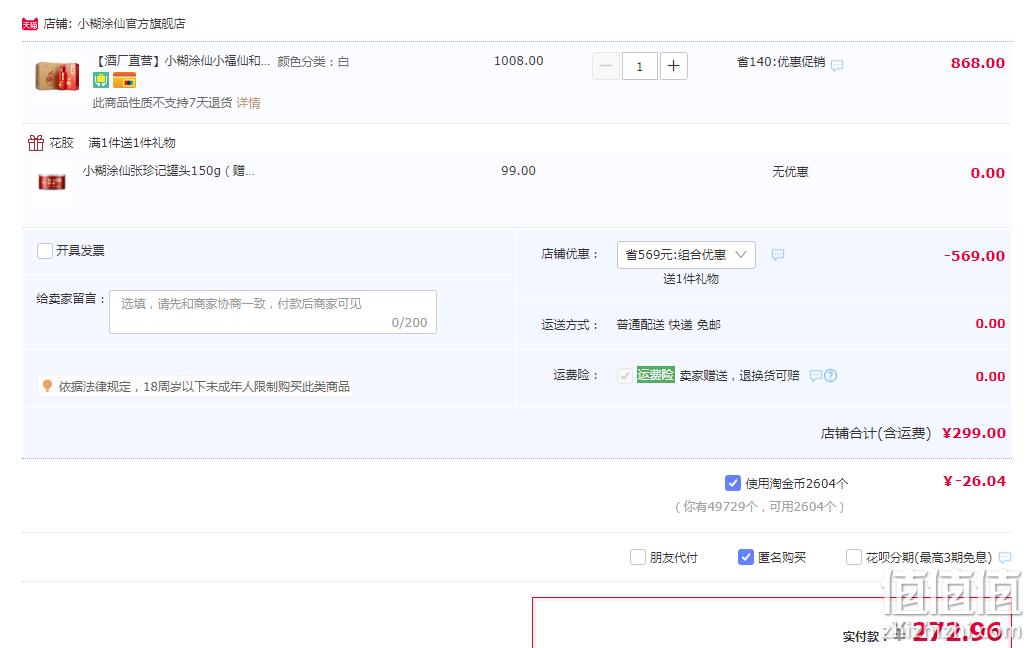Viewport: 1031px width, 648px height.
Task: Increase quantity with the plus button
Action: tap(673, 66)
